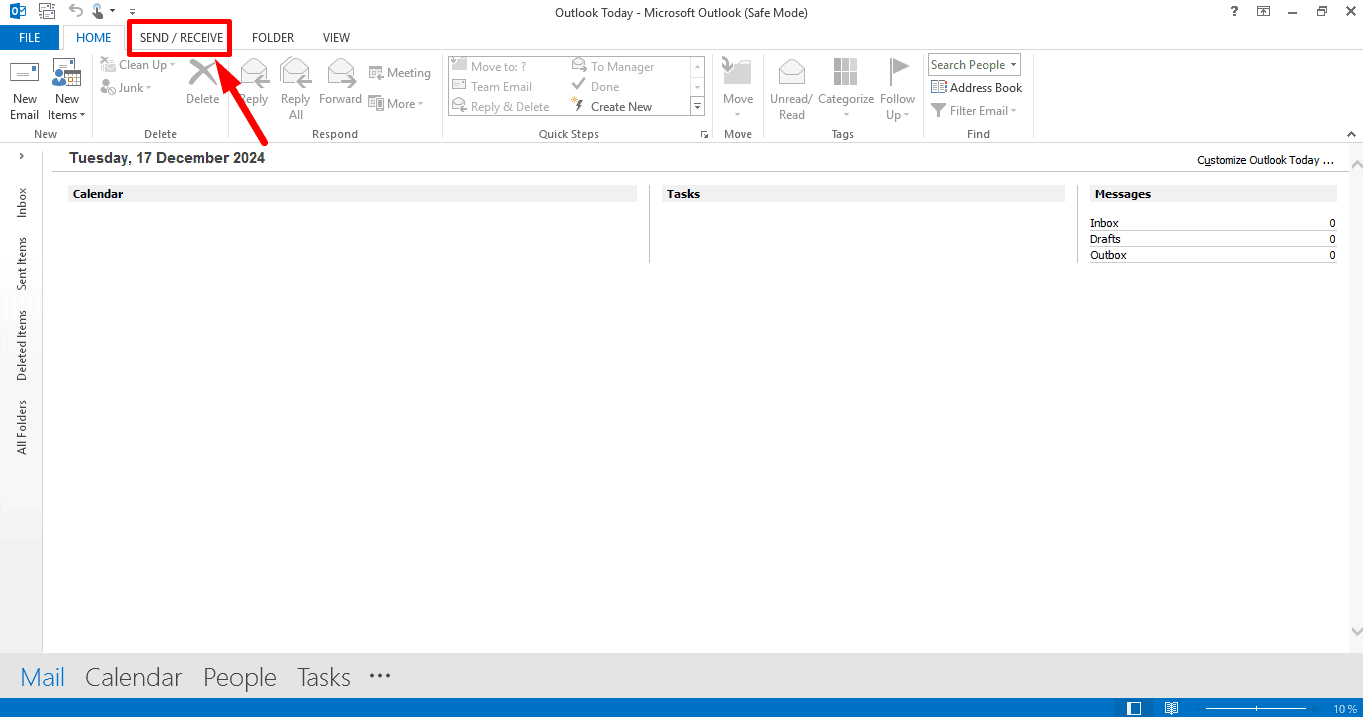Open the New Items menu
The width and height of the screenshot is (1363, 717).
pos(67,90)
